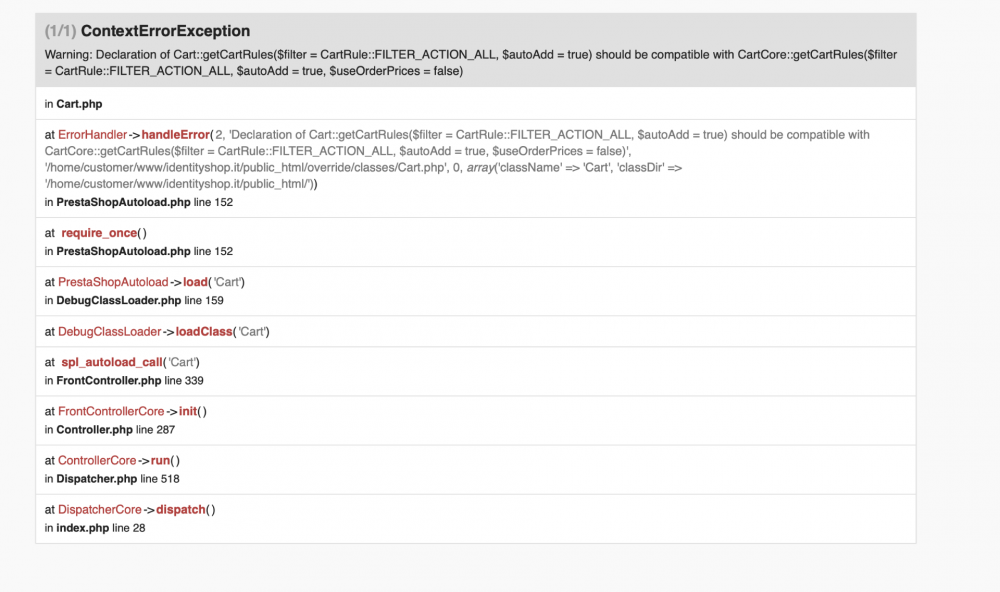Screen dimensions: 1000x592
Task: Click the ErrorHandler class name
Action: 92,135
